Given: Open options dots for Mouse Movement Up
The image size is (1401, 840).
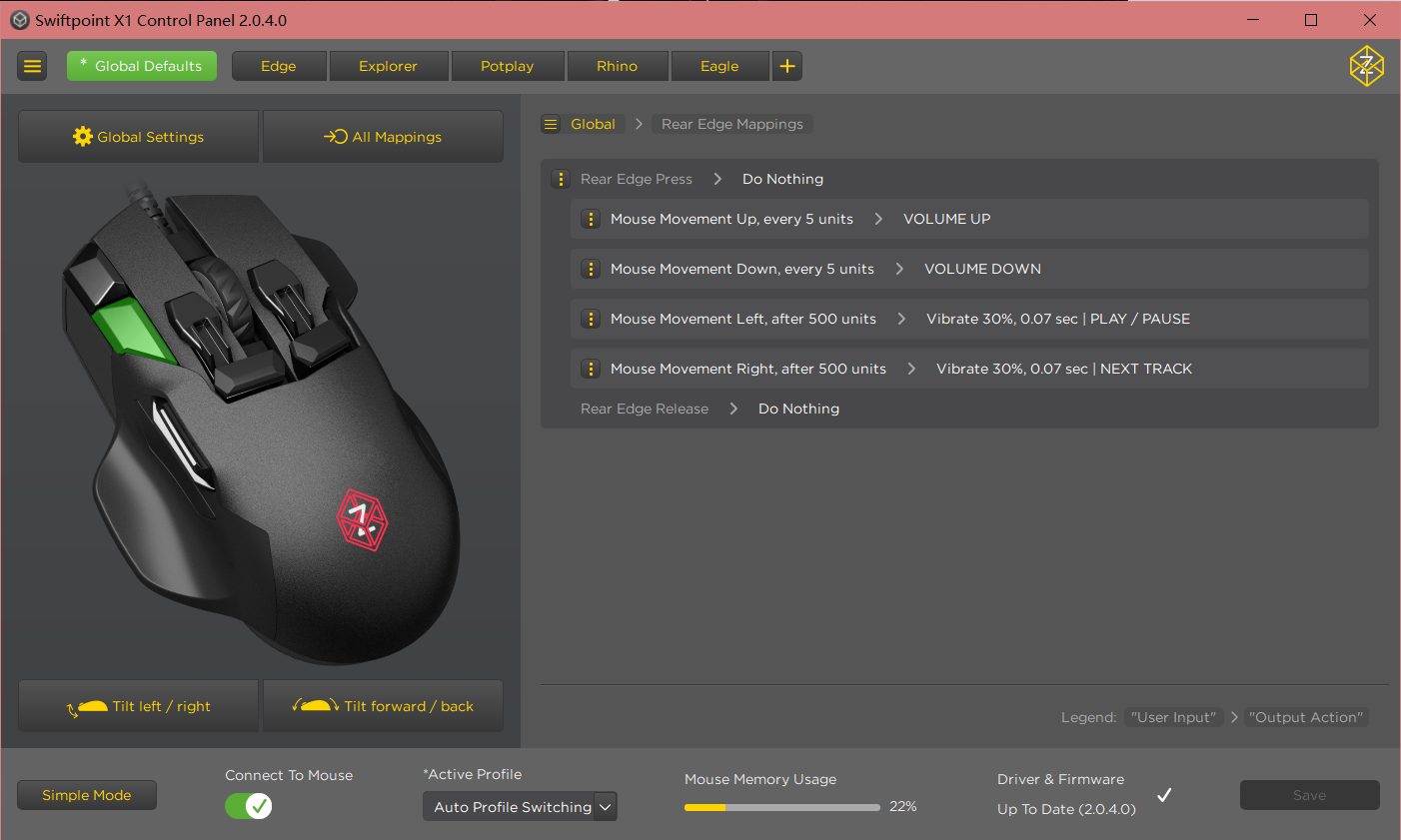Looking at the screenshot, I should (591, 219).
